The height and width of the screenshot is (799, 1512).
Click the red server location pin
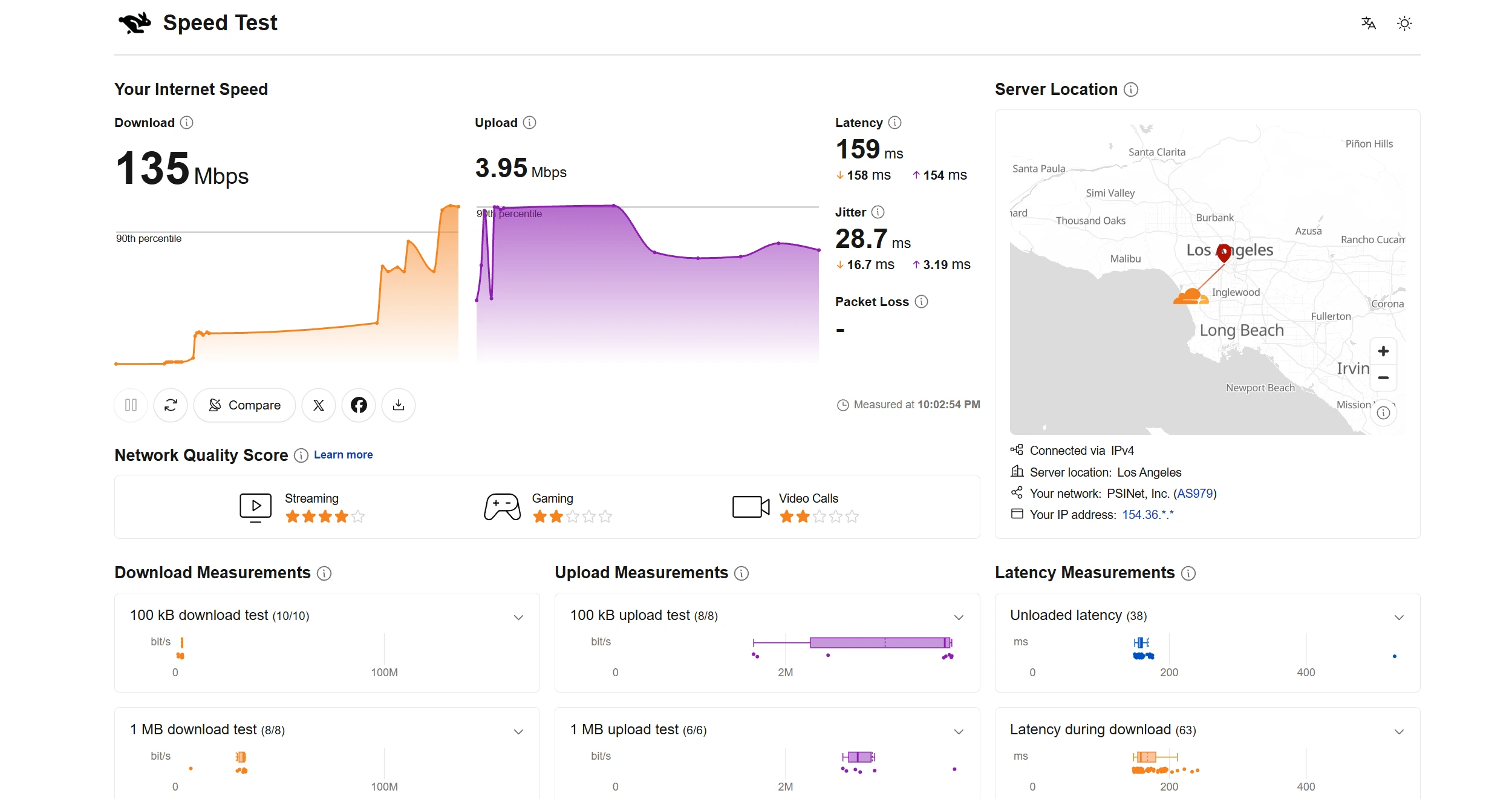[1224, 252]
